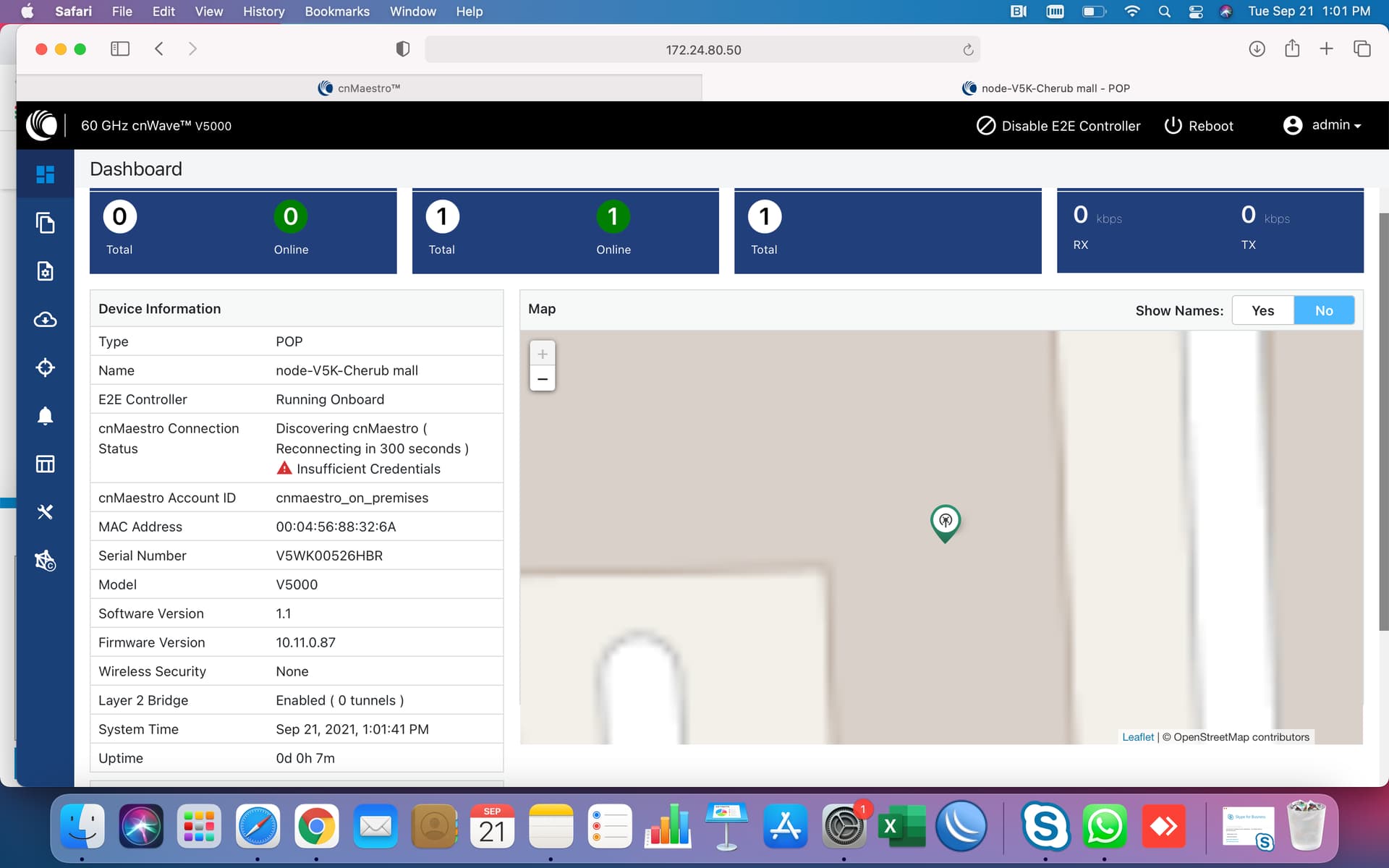Open the Edit menu
Screen dimensions: 1389x868
(163, 12)
